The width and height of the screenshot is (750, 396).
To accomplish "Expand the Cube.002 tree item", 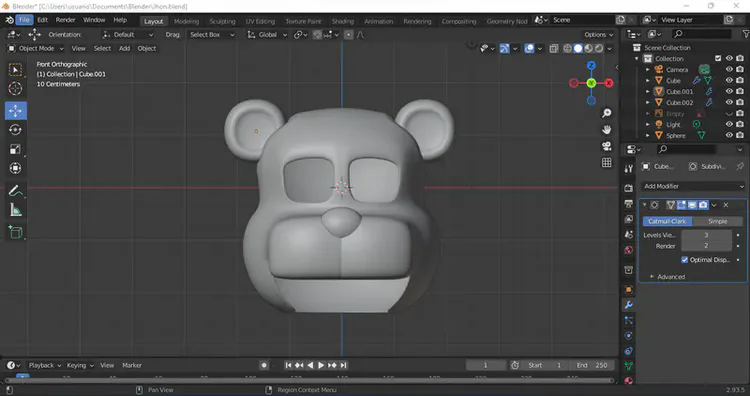I will click(648, 102).
